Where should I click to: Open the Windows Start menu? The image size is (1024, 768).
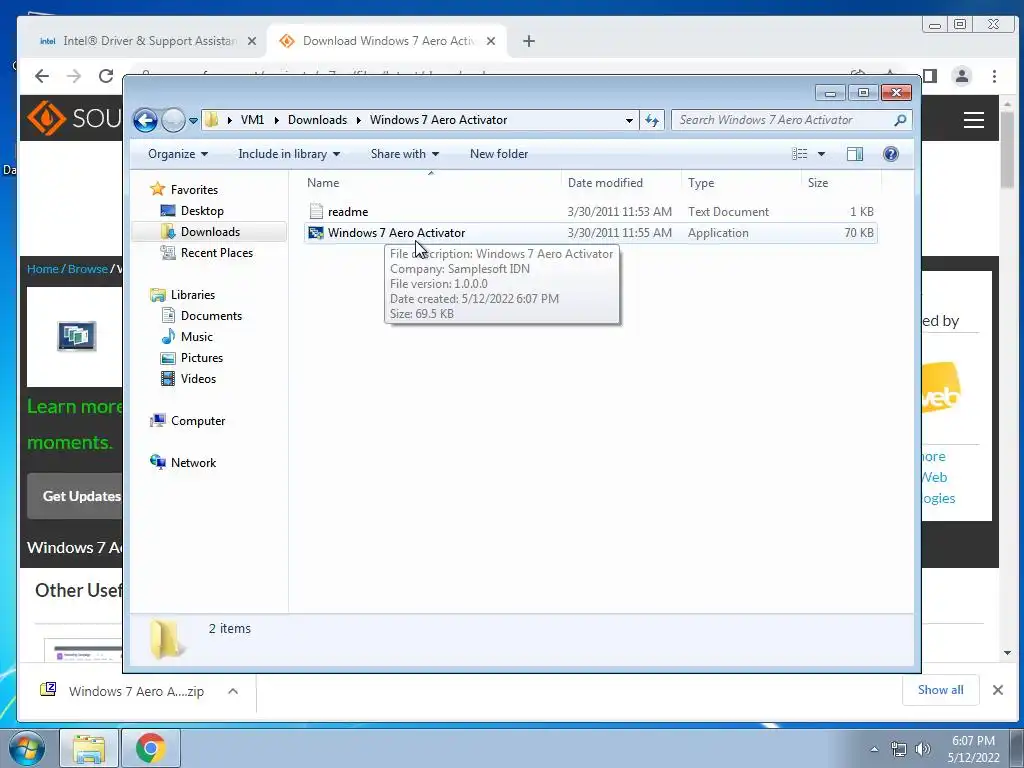(x=27, y=748)
